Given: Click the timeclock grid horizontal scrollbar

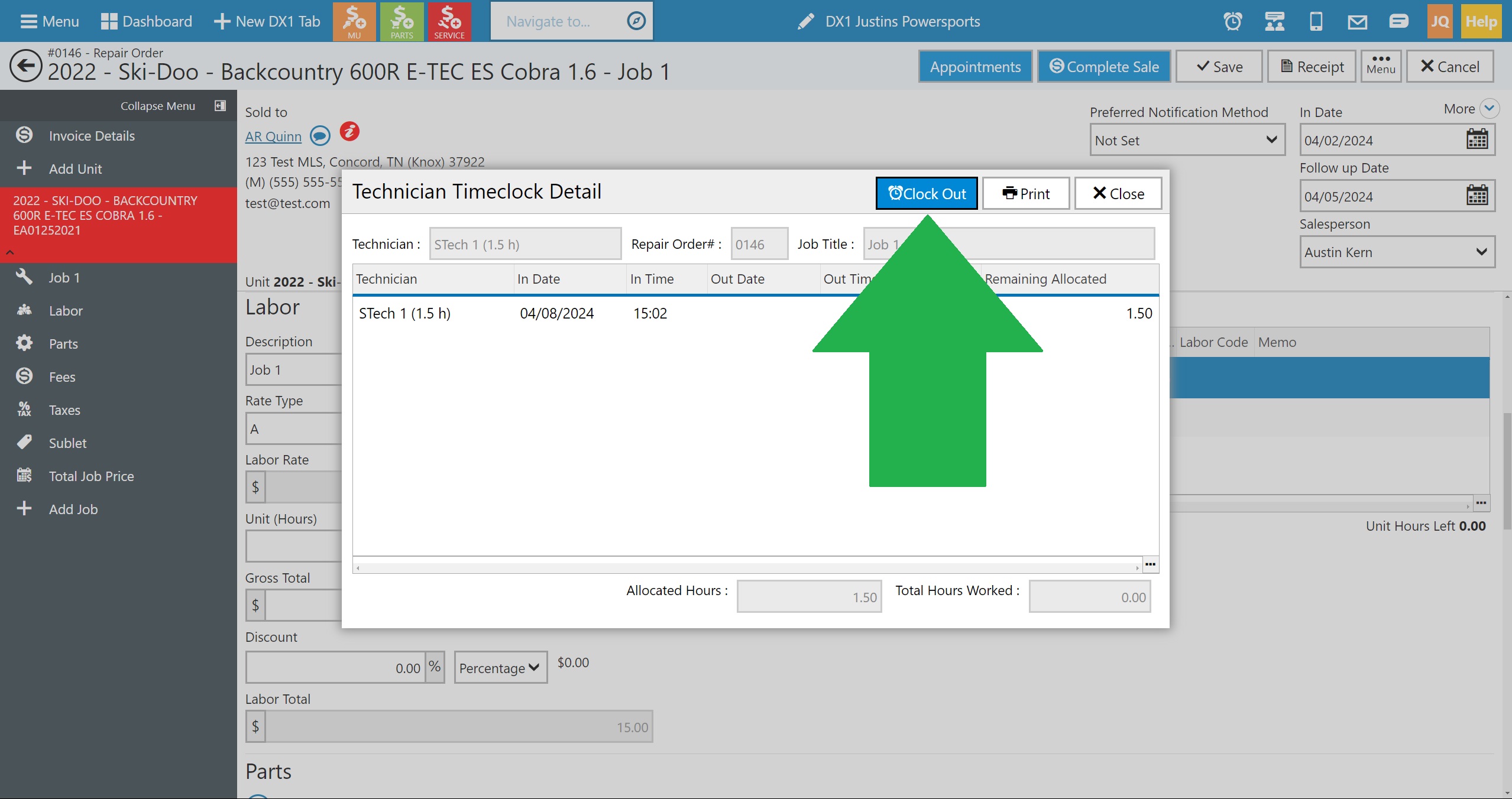Looking at the screenshot, I should [747, 568].
